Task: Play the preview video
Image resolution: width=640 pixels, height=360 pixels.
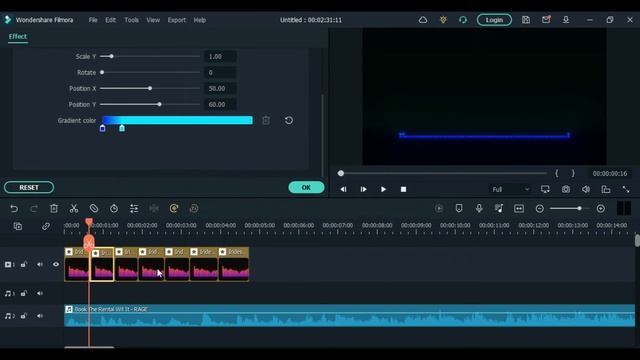Action: click(383, 189)
